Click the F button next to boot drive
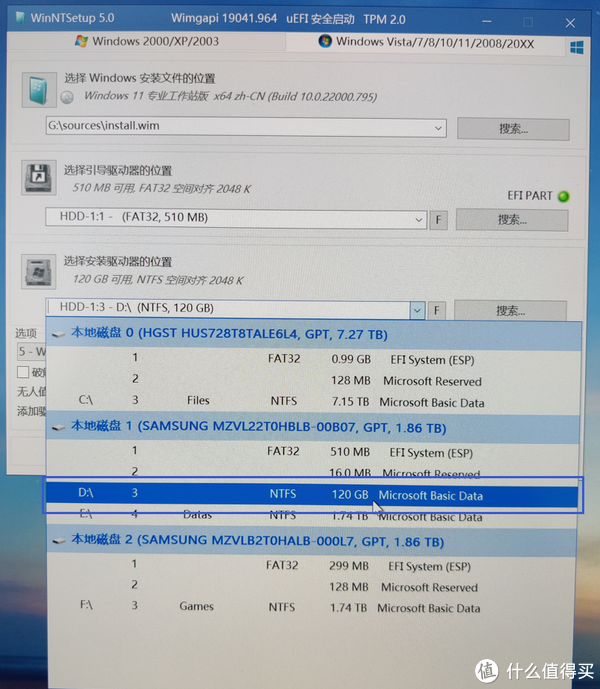The height and width of the screenshot is (689, 600). pyautogui.click(x=438, y=220)
